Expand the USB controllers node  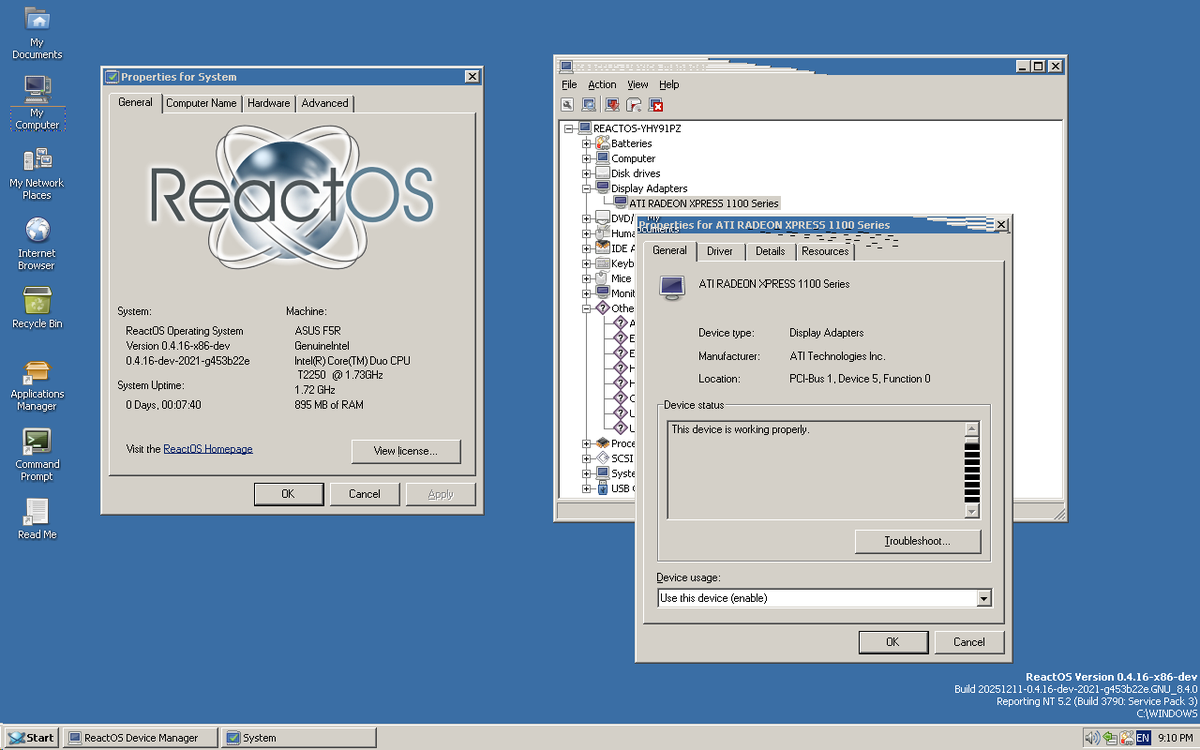[x=587, y=488]
